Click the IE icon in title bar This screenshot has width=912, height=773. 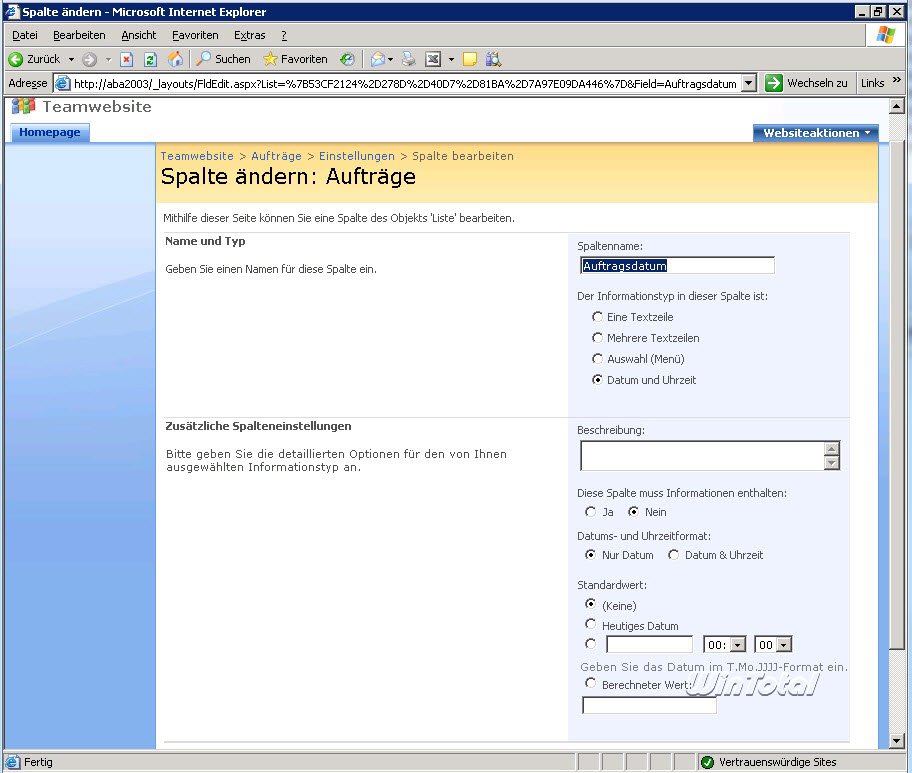[12, 12]
